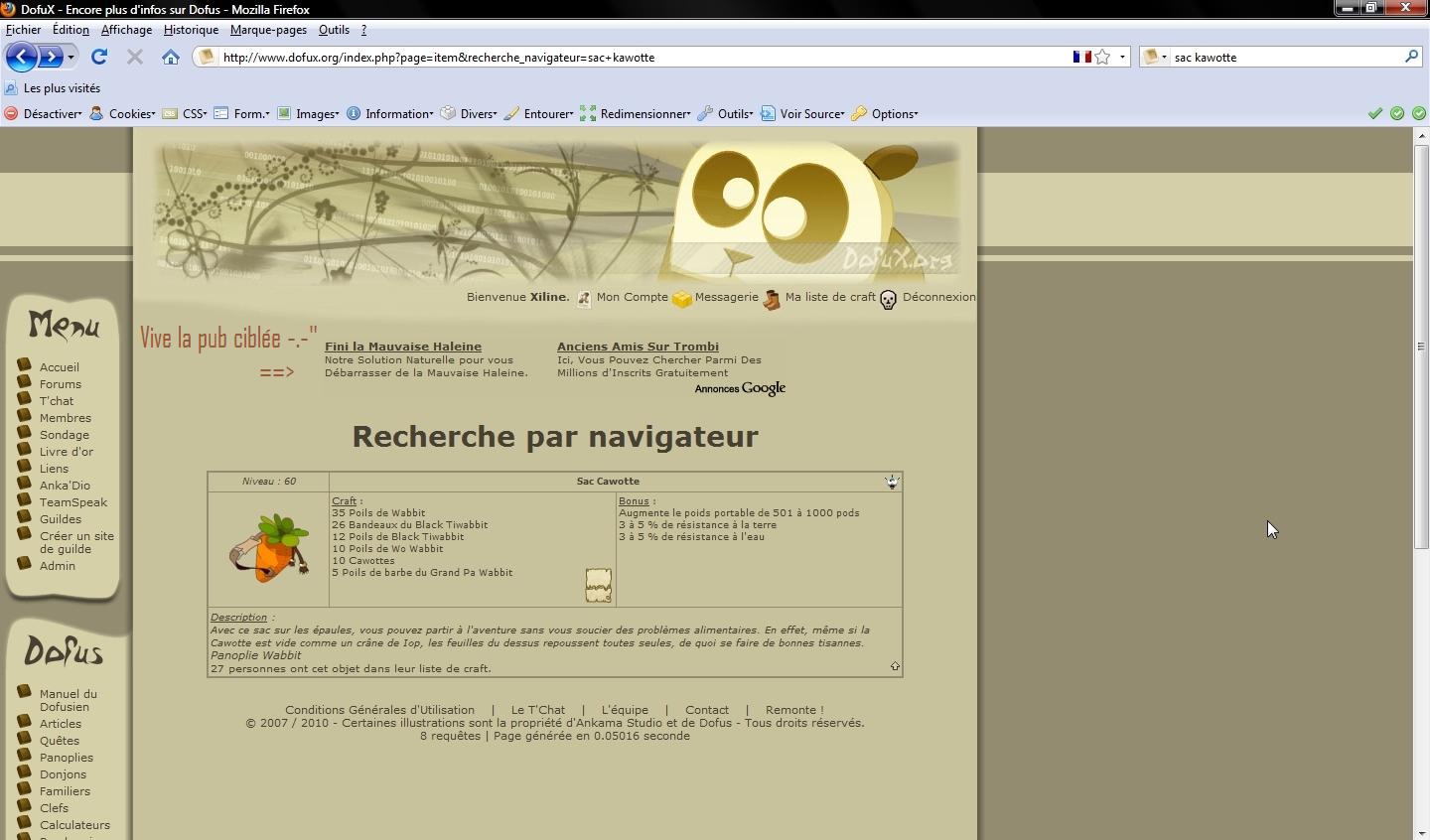Click the parchment recipe icon in Craft cell
The image size is (1430, 840).
click(598, 586)
